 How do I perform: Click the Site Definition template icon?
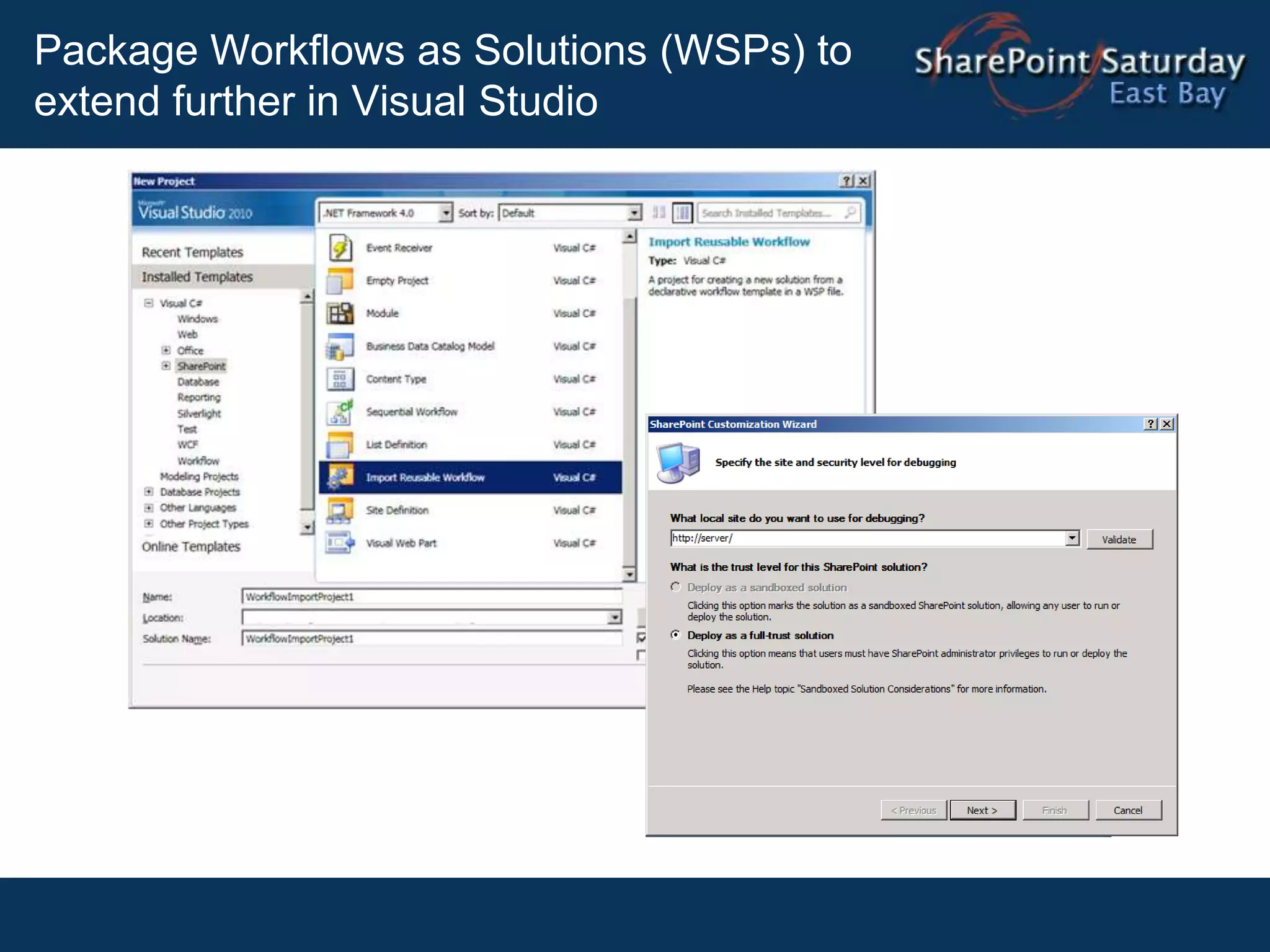(340, 510)
